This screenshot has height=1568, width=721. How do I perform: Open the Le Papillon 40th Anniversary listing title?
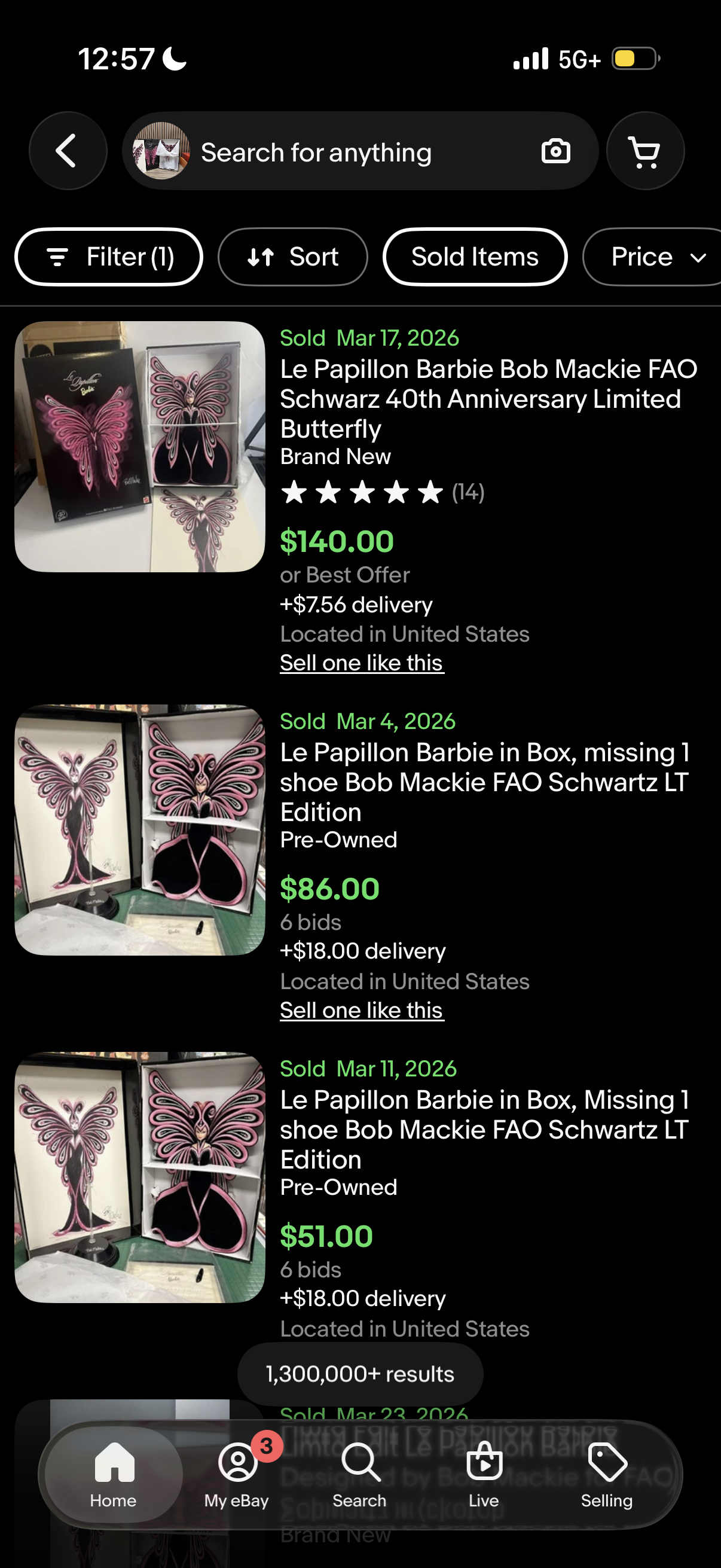pos(488,399)
